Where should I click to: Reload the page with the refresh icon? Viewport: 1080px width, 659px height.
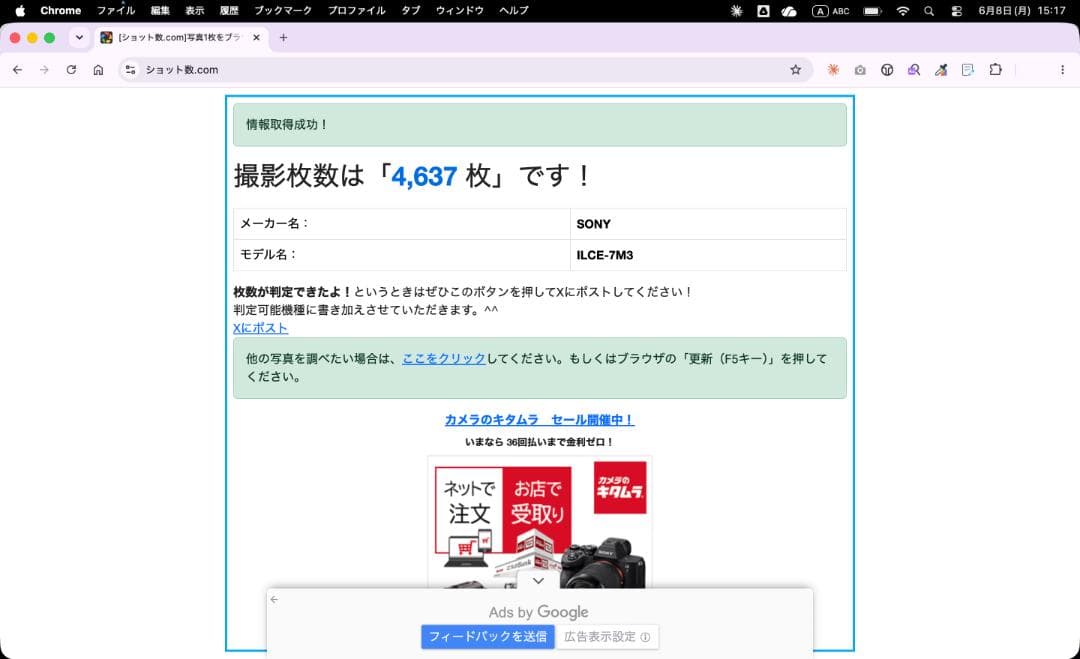71,70
